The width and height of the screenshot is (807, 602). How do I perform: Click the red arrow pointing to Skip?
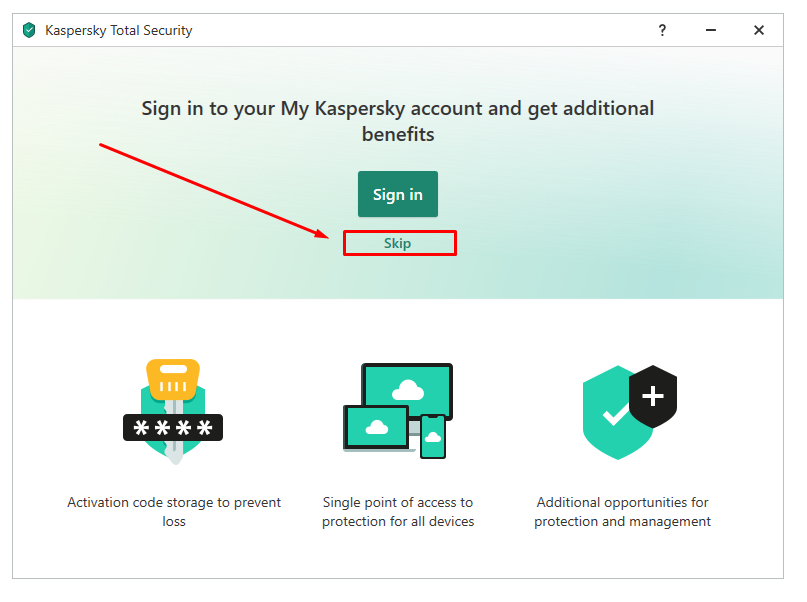click(214, 191)
